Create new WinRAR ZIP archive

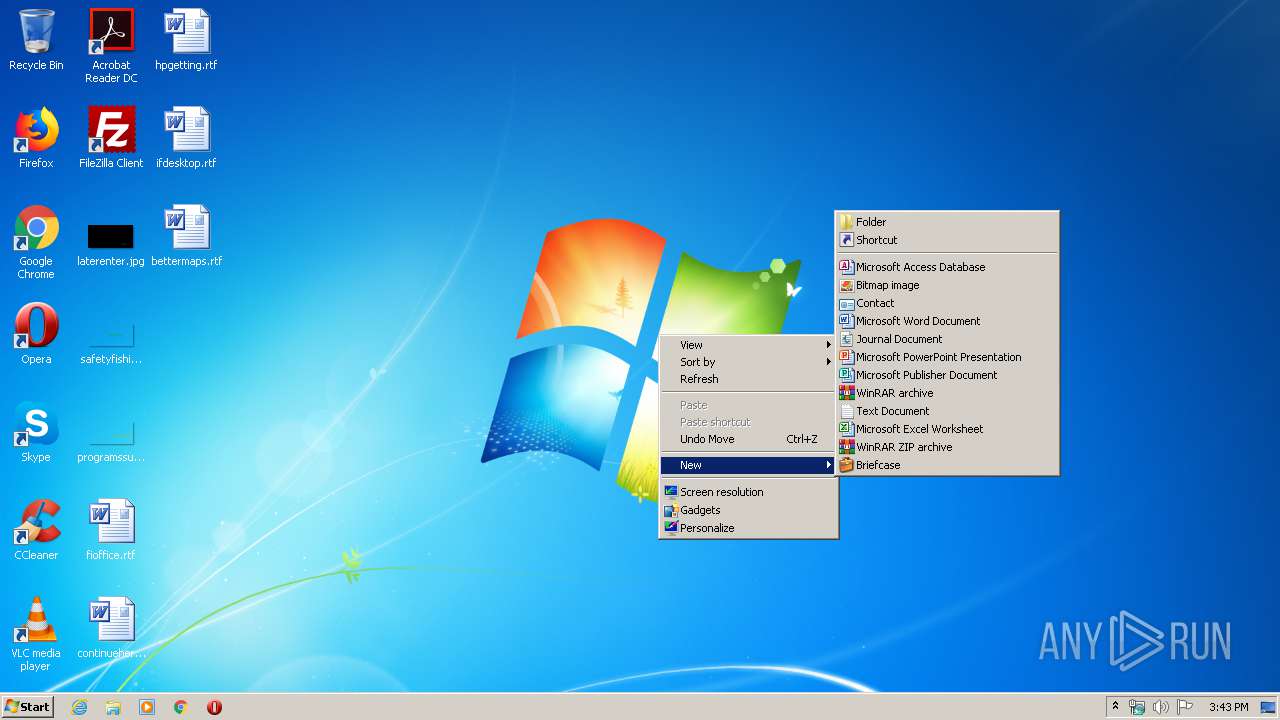click(x=947, y=447)
